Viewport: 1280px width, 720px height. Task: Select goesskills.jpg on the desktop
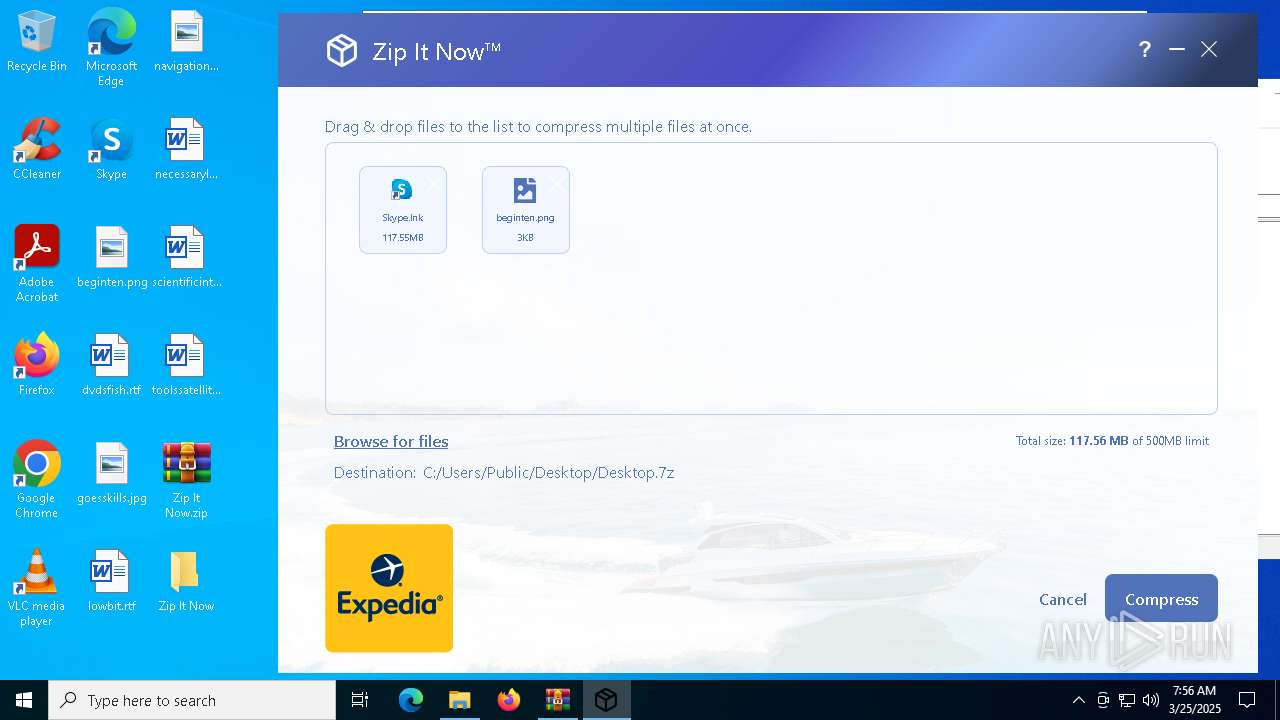tap(112, 474)
